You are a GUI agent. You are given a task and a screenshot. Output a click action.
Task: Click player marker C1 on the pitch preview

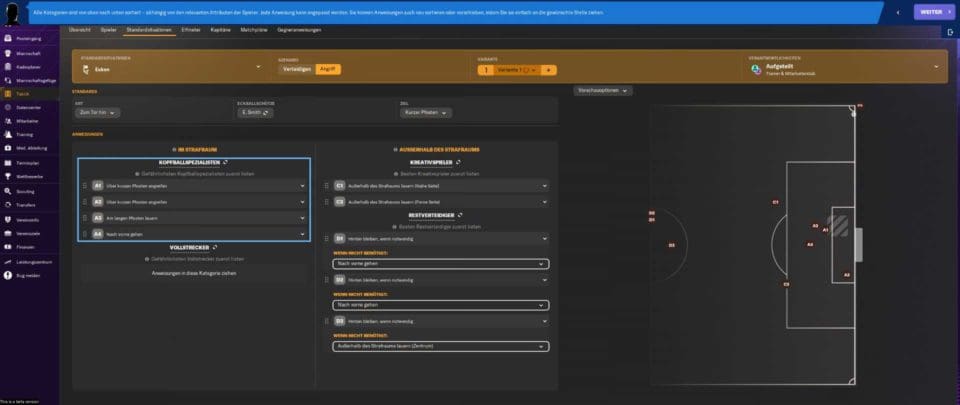pyautogui.click(x=775, y=202)
